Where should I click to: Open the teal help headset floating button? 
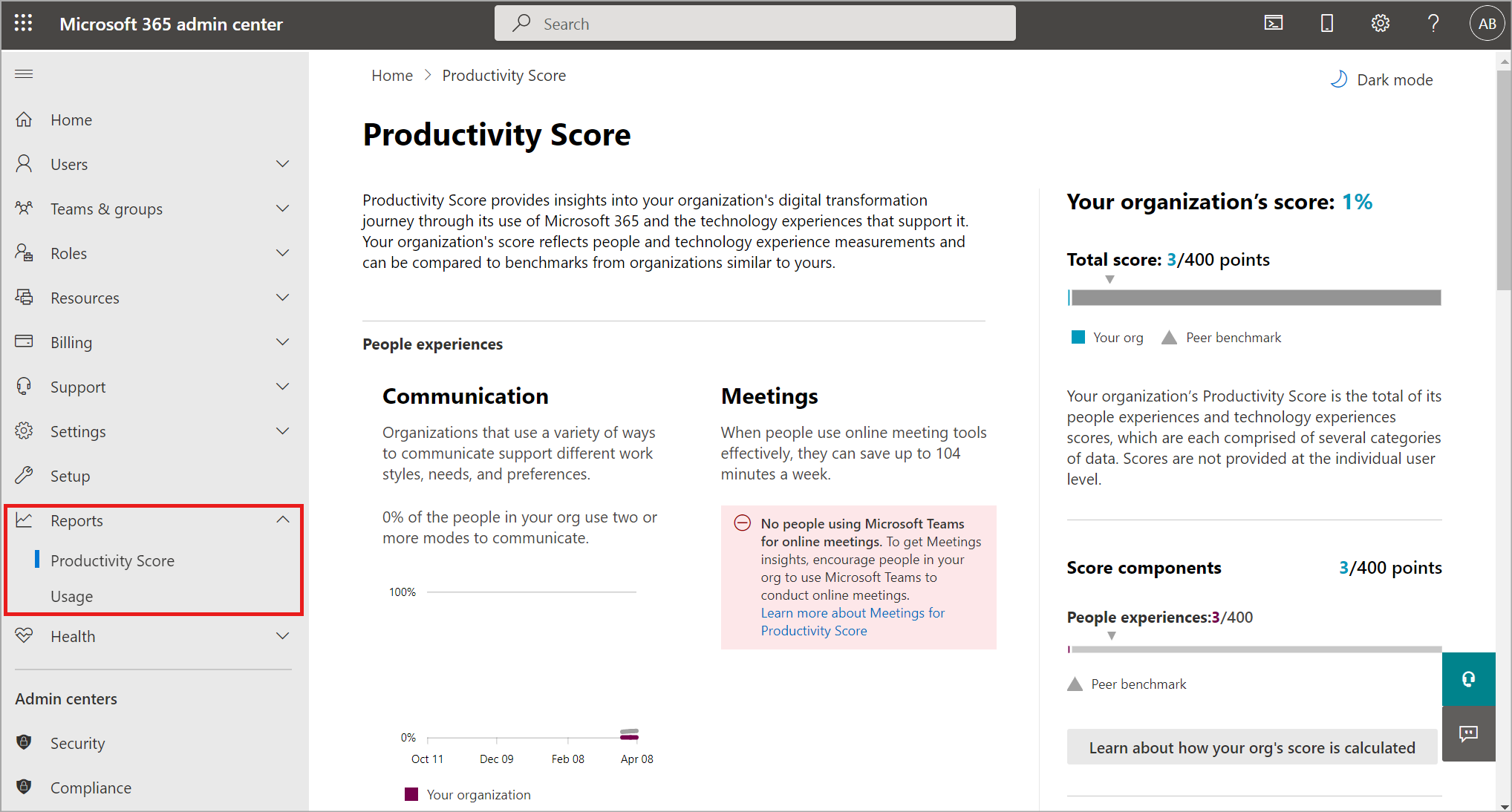point(1468,679)
